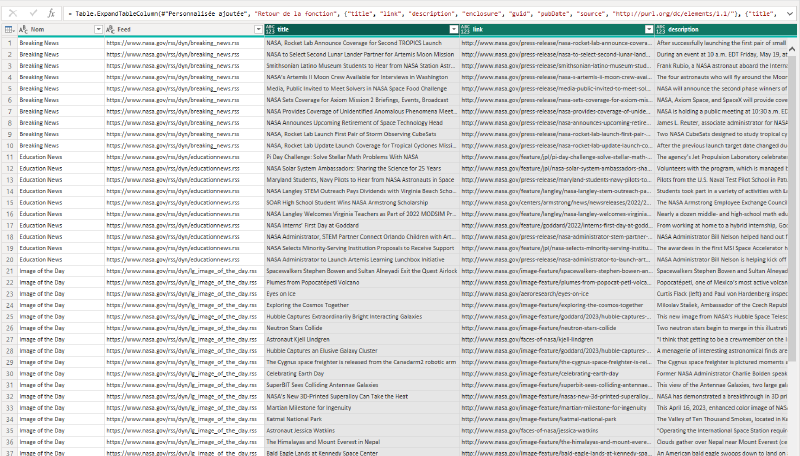This screenshot has width=800, height=456.
Task: Click the fx insert step icon
Action: (x=52, y=14)
